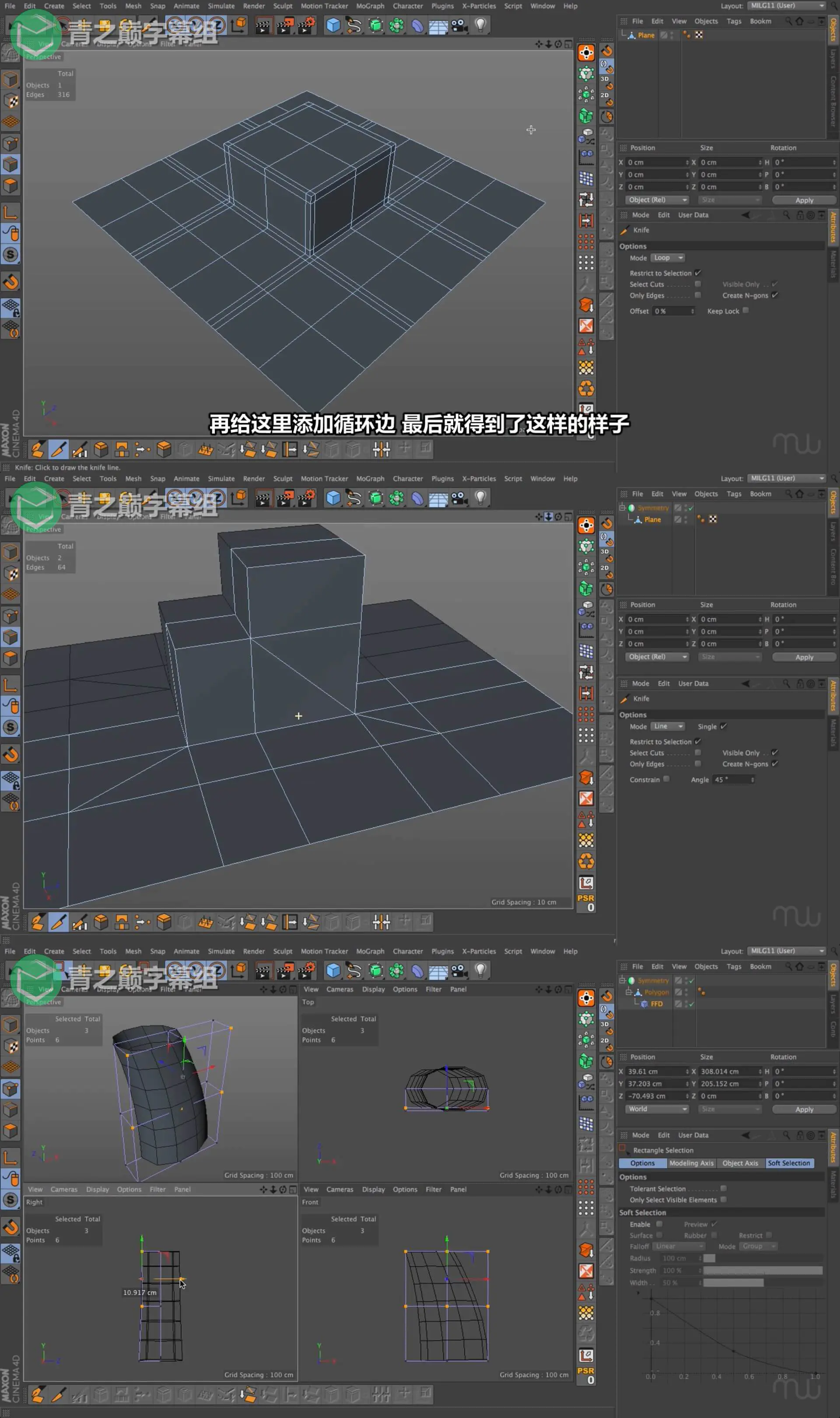Toggle Restrict to Selection in top window
This screenshot has width=840, height=1418.
coord(698,273)
